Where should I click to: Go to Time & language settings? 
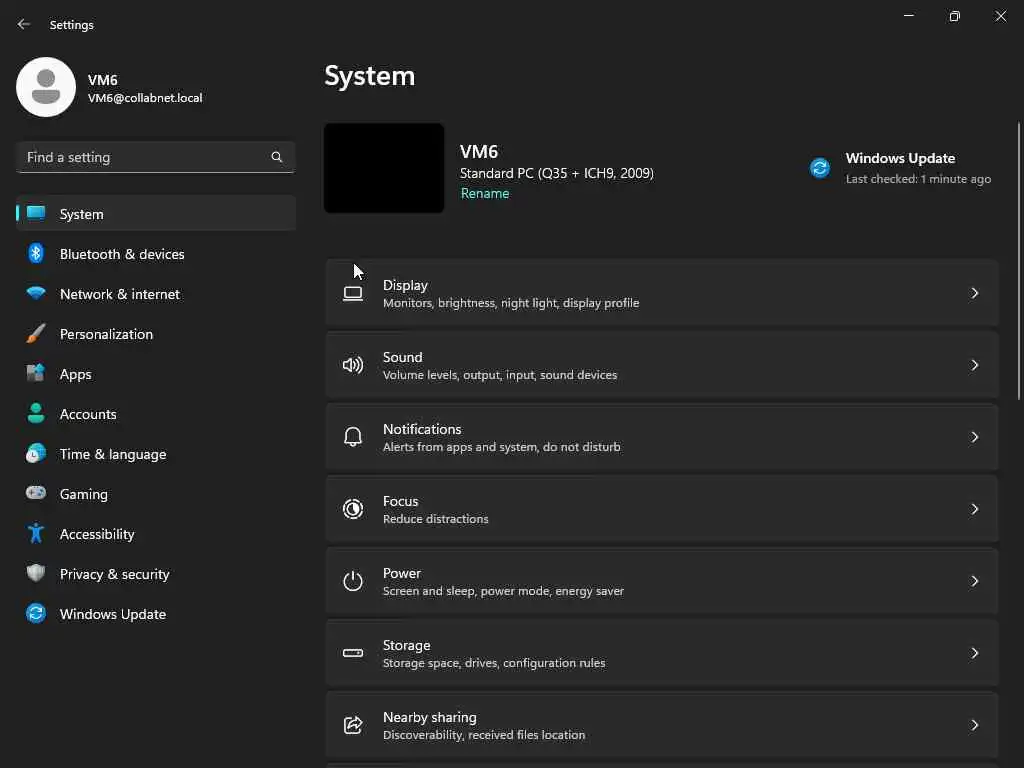pos(112,454)
